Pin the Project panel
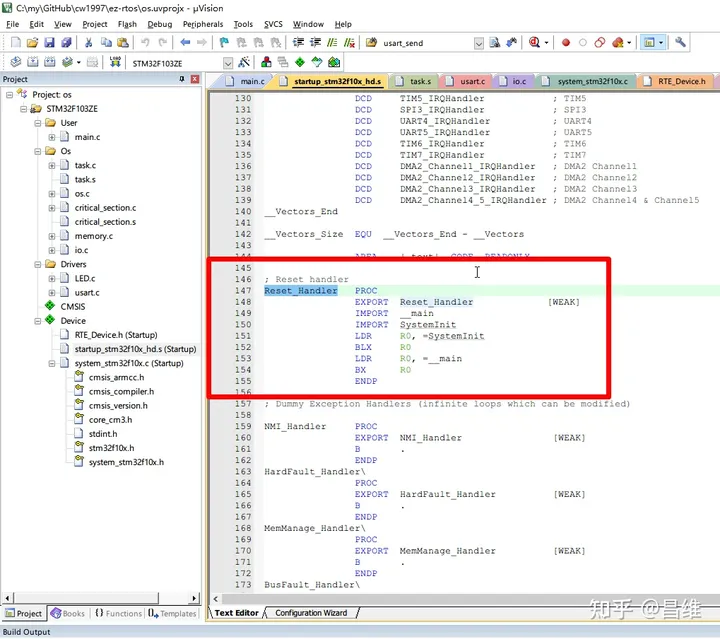The height and width of the screenshot is (639, 720). tap(182, 79)
